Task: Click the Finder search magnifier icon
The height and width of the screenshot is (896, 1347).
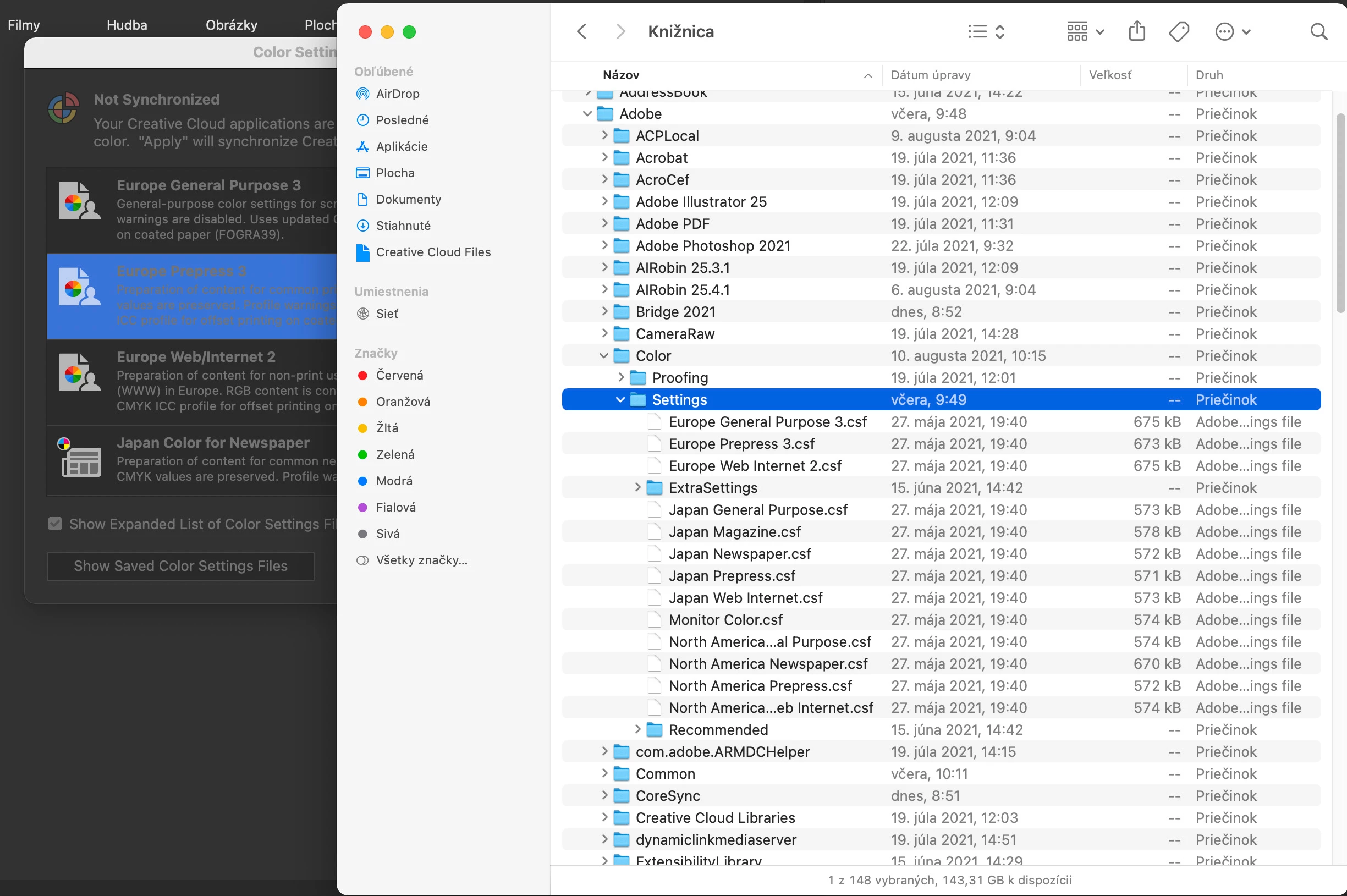Action: (x=1318, y=32)
